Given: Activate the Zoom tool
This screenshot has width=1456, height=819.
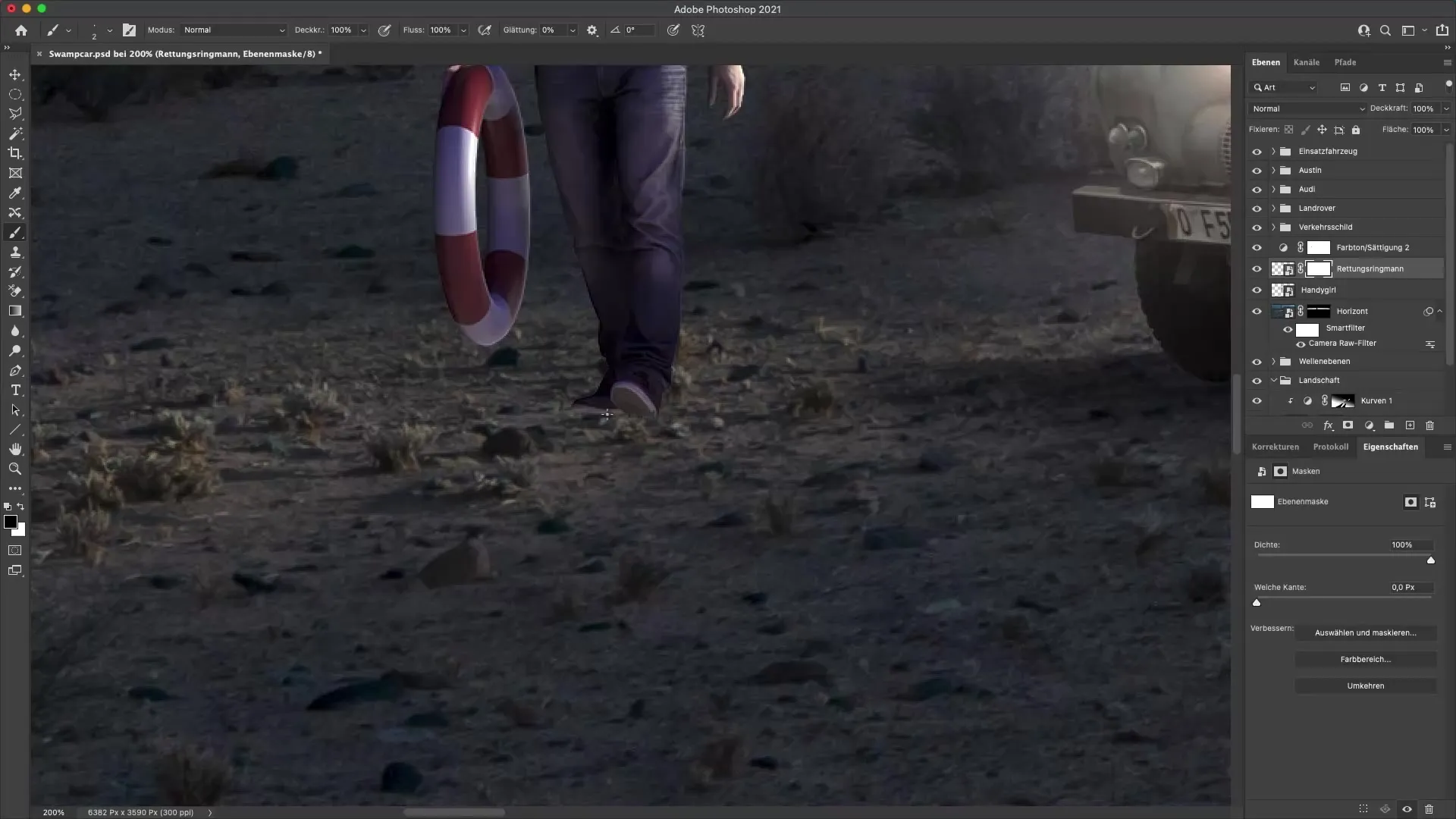Looking at the screenshot, I should [15, 469].
